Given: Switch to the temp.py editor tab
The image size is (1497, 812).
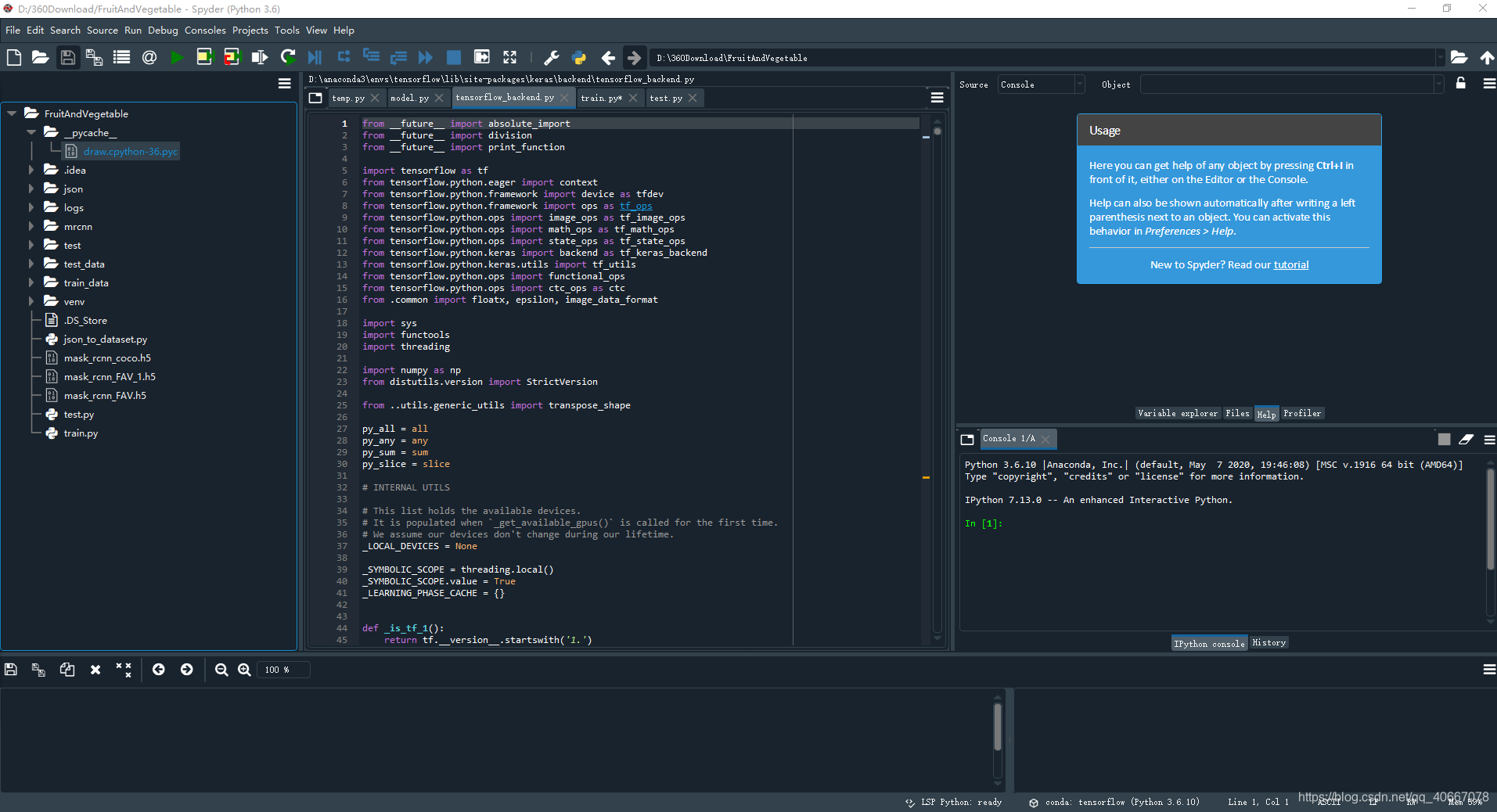Looking at the screenshot, I should coord(348,98).
